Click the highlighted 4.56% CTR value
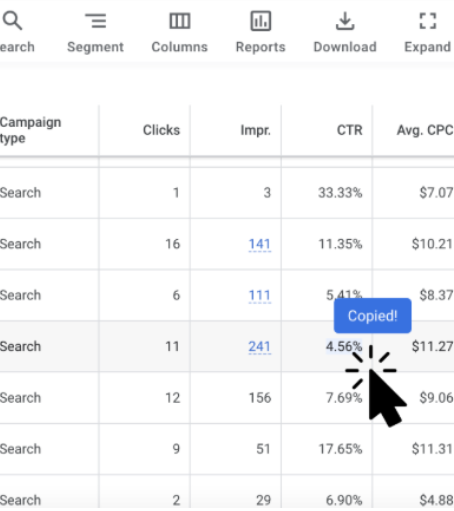454x511 pixels. pos(344,346)
